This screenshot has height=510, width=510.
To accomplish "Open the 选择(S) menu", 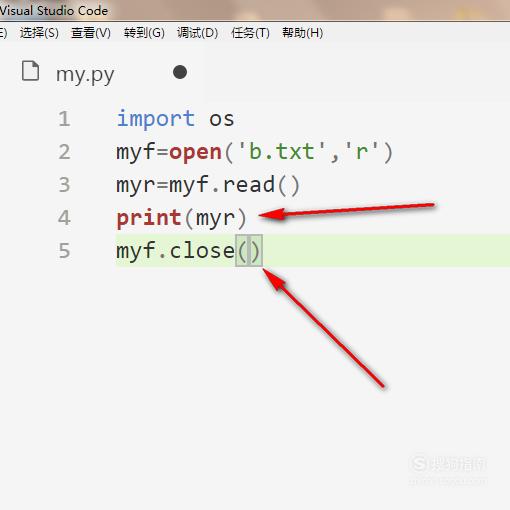I will pos(39,33).
